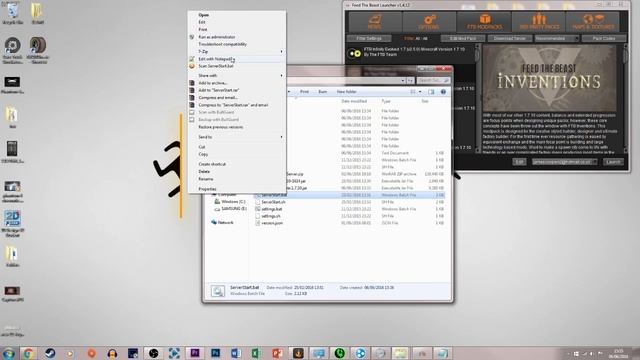640x360 pixels.
Task: Open the Options tab in FTB Launcher
Action: click(429, 22)
